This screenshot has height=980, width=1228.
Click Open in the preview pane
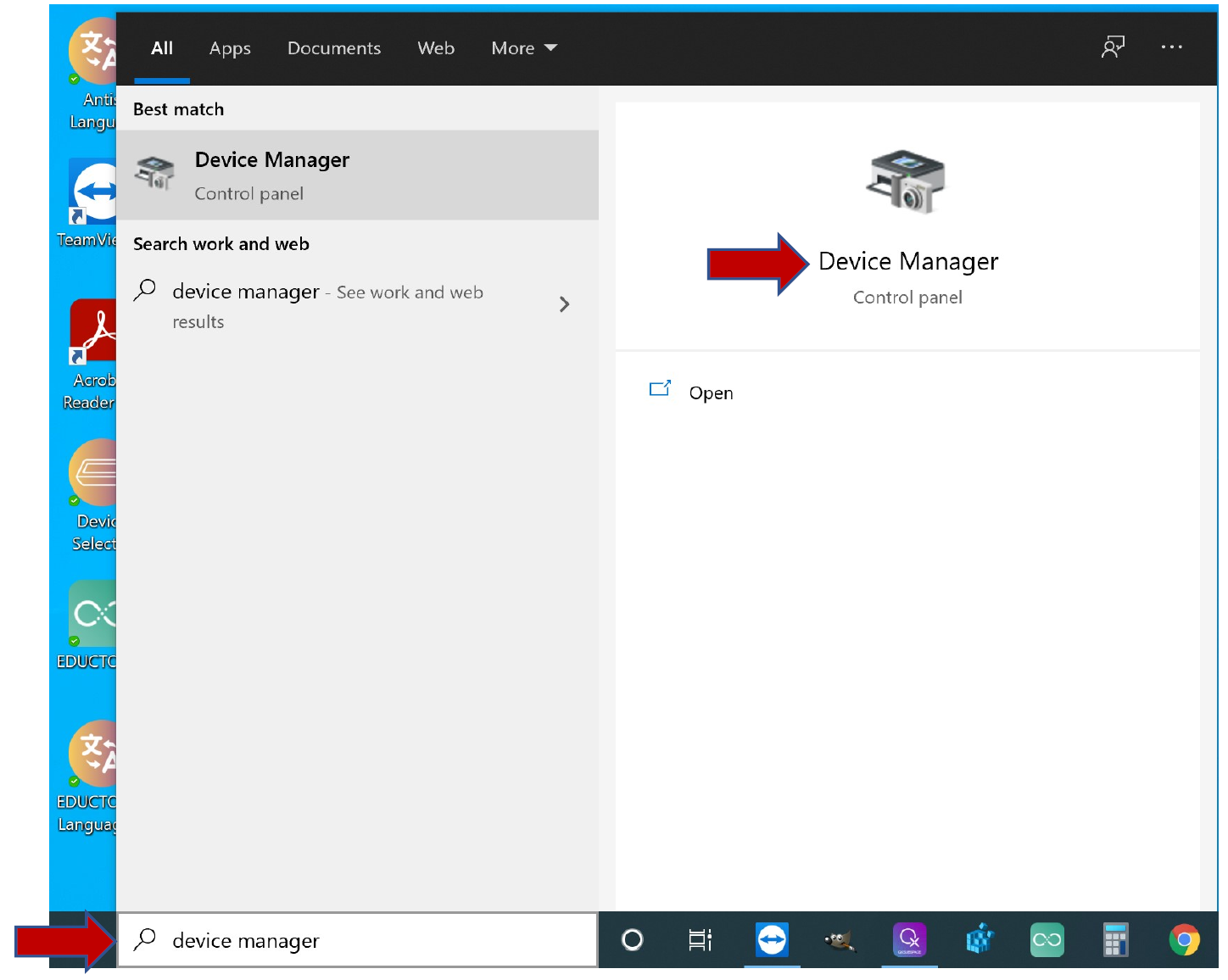(x=710, y=393)
